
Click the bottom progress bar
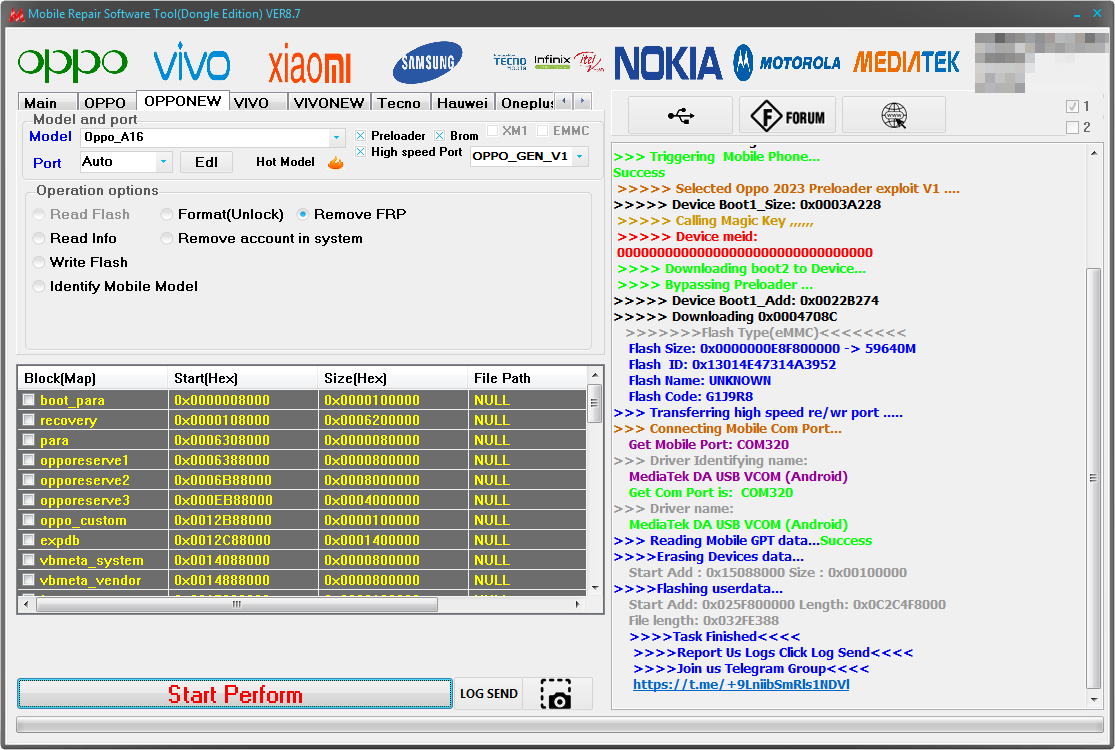[x=560, y=724]
